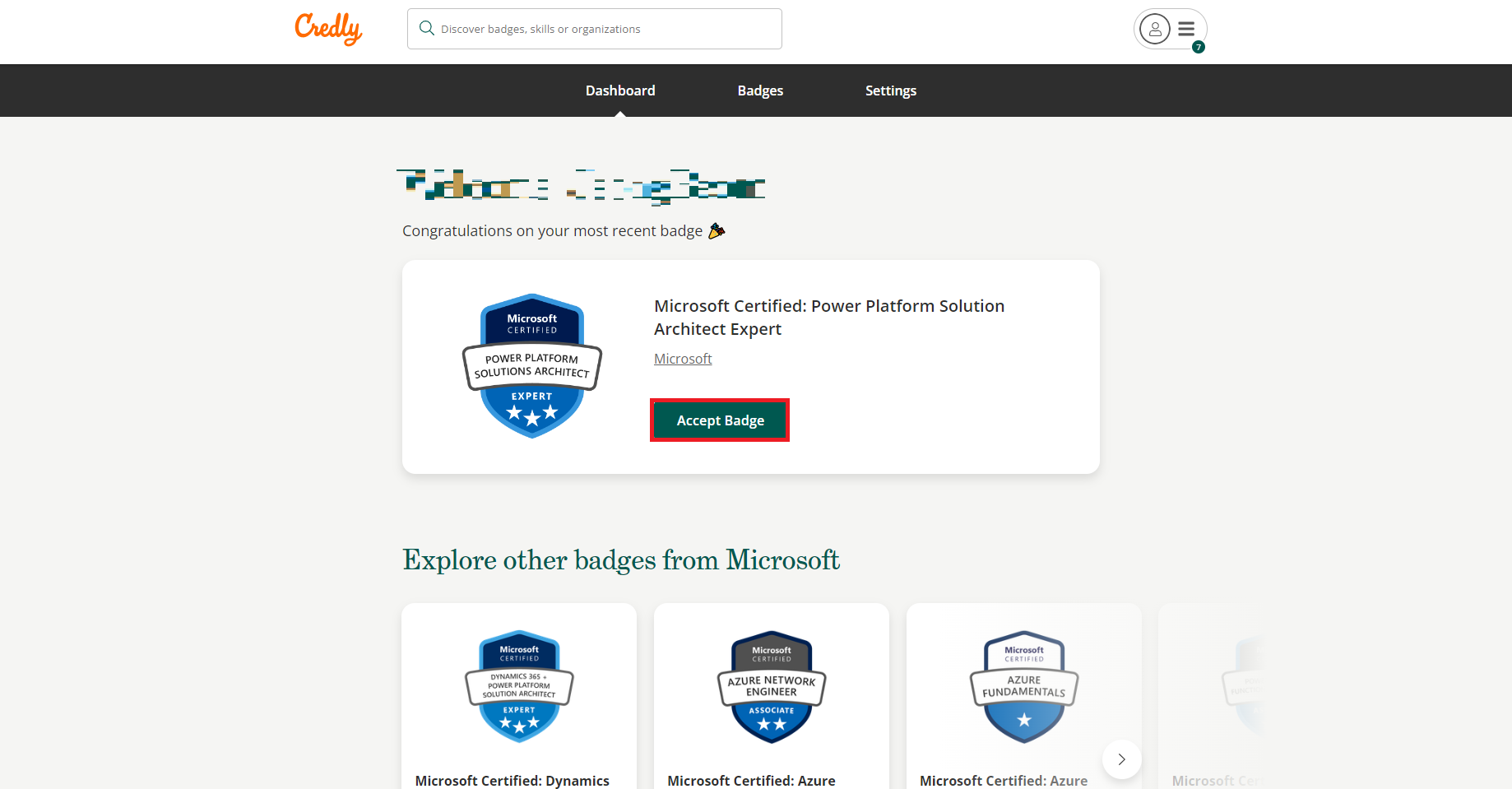Focus the Discover badges search field
The image size is (1512, 789).
(x=594, y=29)
